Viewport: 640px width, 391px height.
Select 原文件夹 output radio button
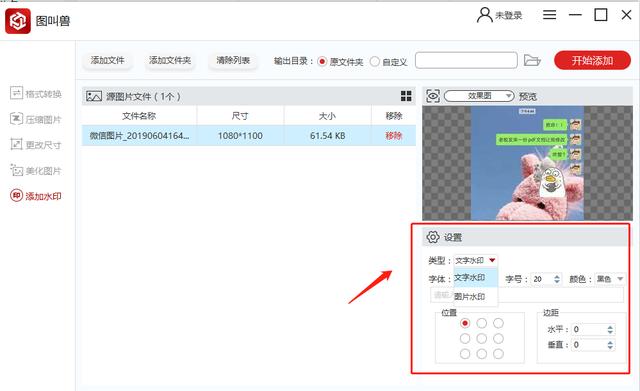[x=322, y=62]
